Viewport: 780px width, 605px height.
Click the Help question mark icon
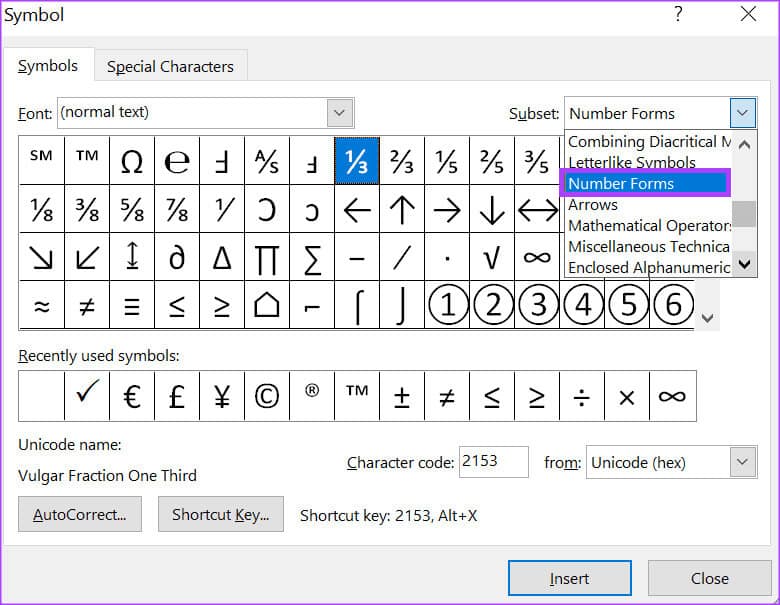click(678, 15)
